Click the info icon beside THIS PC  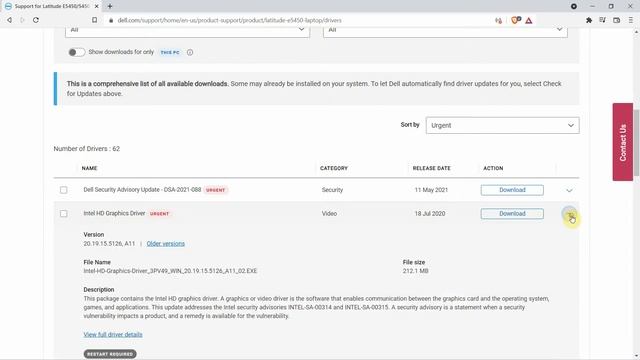pos(190,52)
